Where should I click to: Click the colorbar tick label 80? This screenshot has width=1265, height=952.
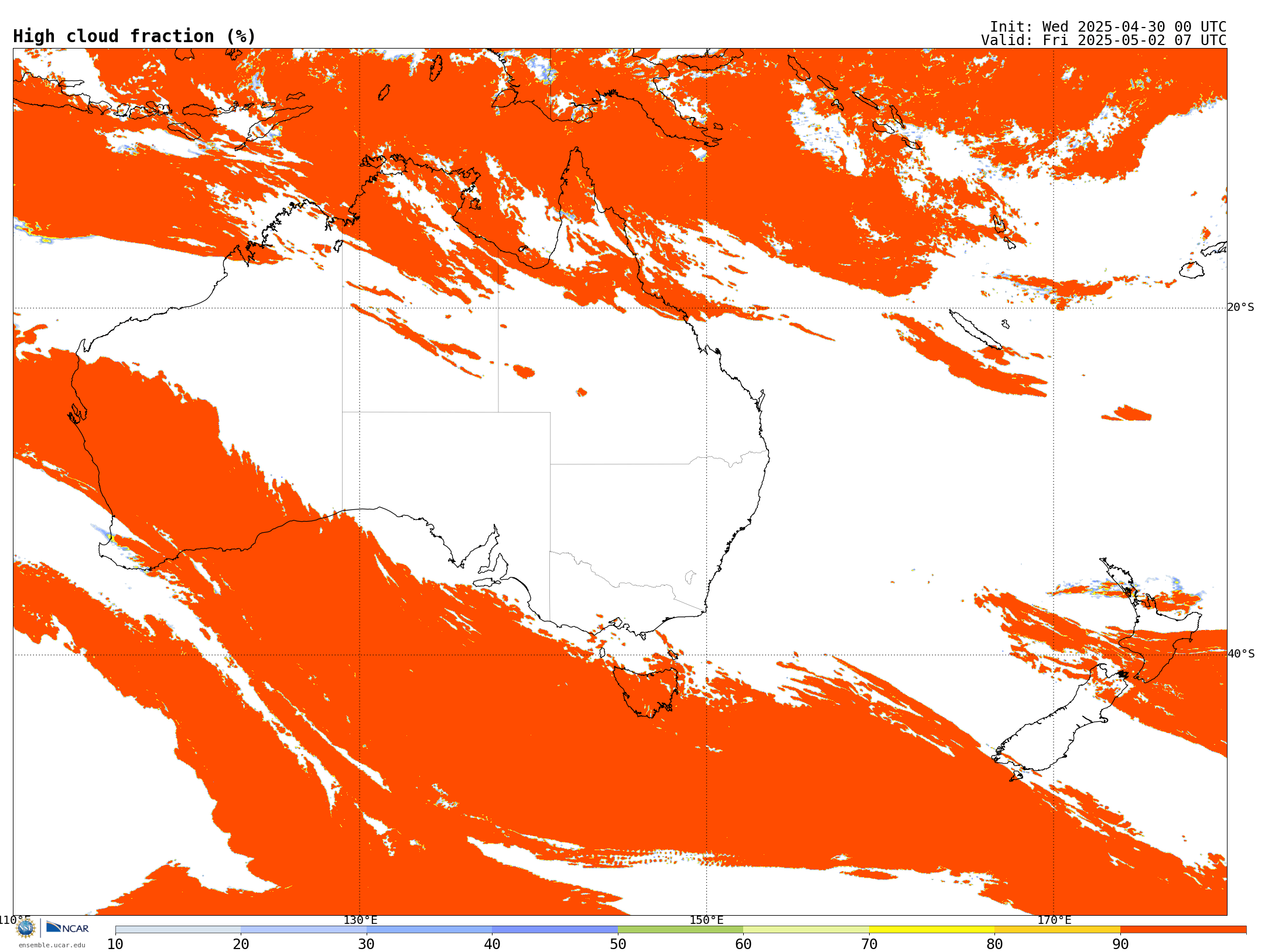994,944
